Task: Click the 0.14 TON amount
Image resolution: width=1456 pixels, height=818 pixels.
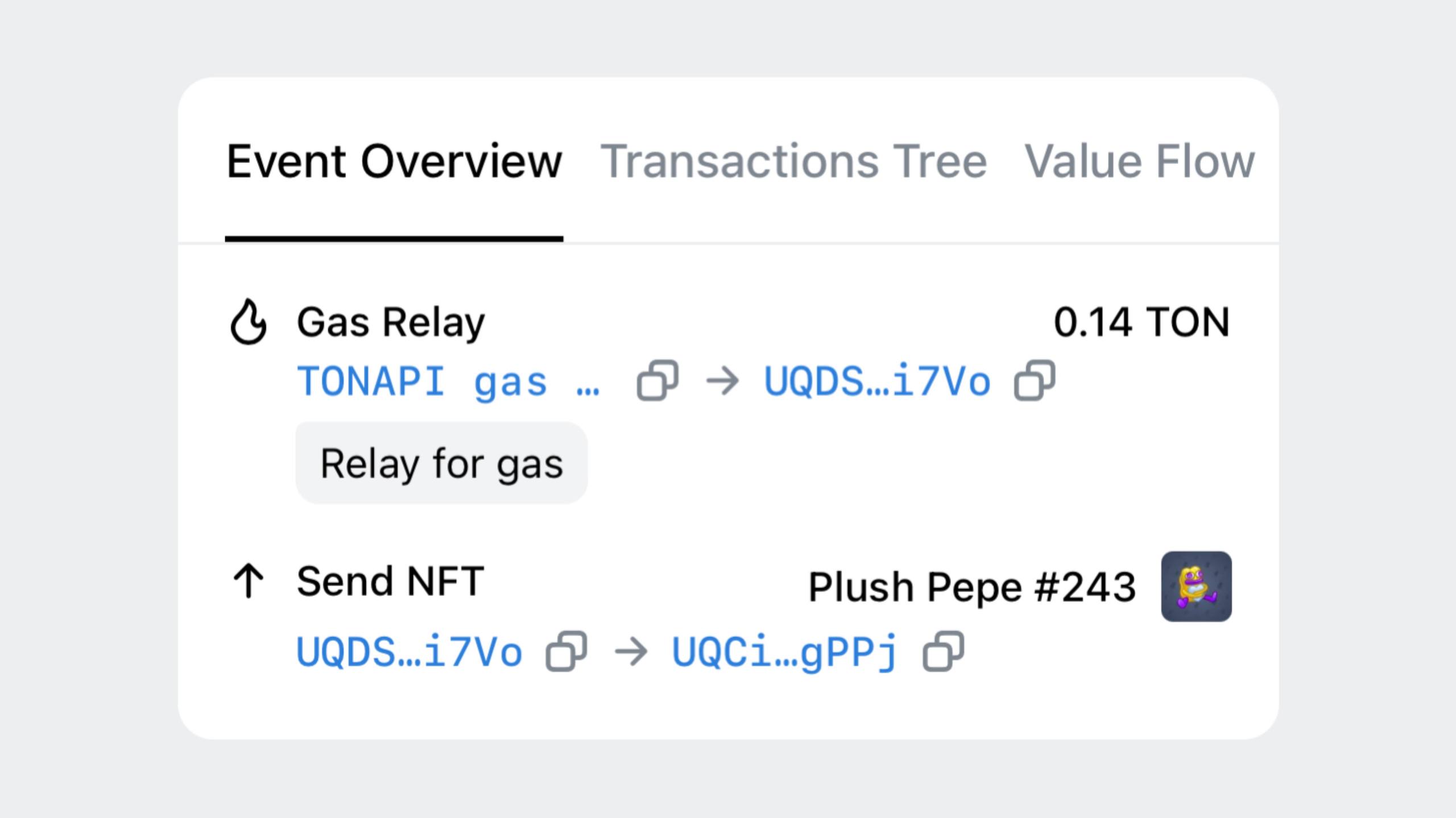Action: pos(1141,322)
